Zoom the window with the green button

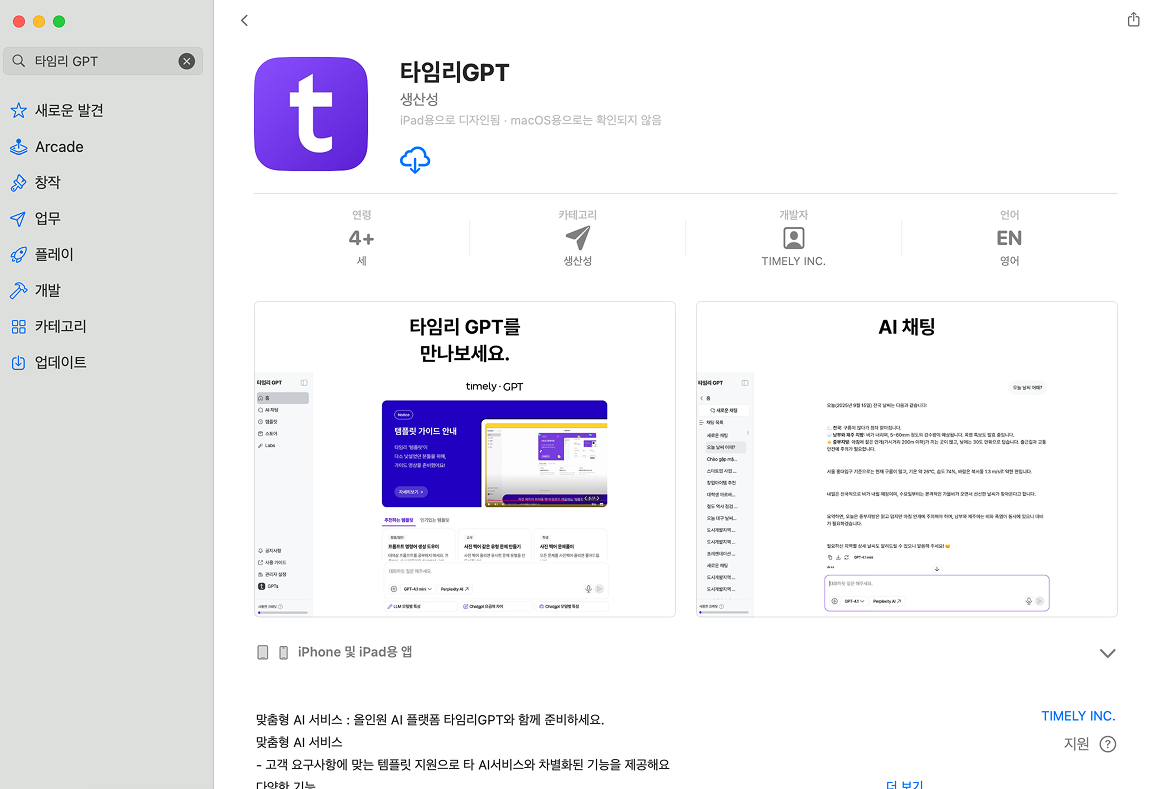click(59, 21)
